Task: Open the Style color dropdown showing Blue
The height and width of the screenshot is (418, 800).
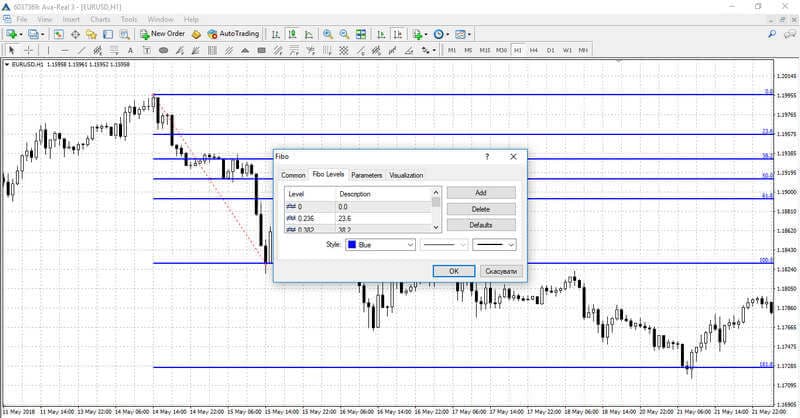Action: [380, 245]
